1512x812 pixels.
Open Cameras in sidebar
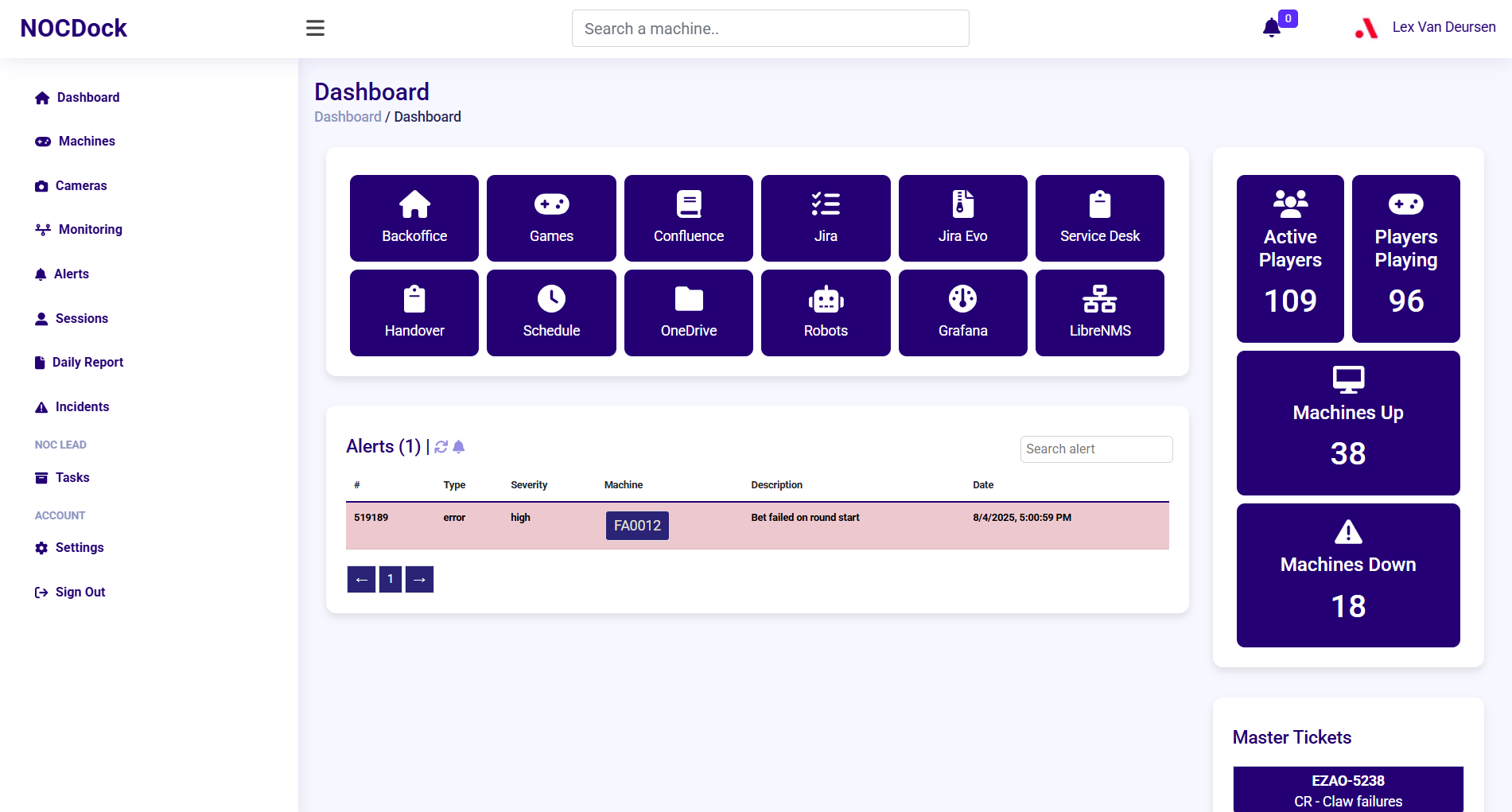[71, 185]
